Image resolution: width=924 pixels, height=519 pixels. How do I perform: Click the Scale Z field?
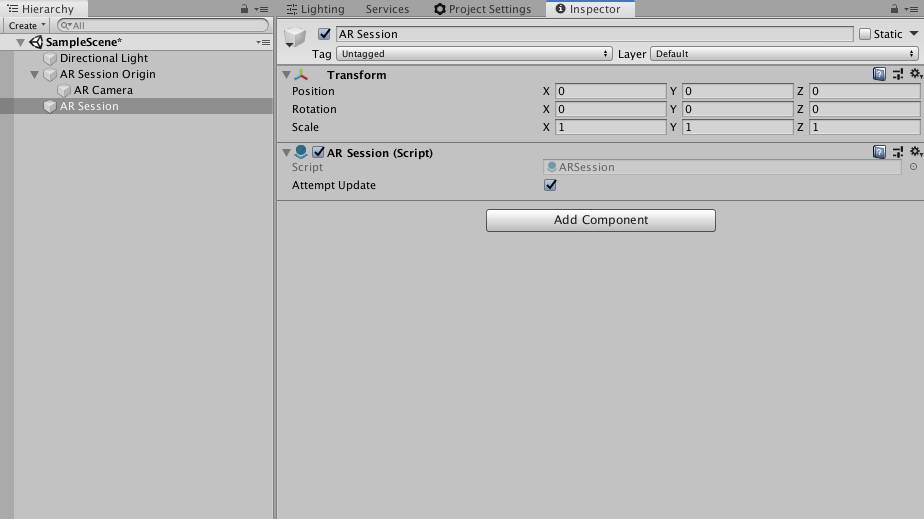864,127
